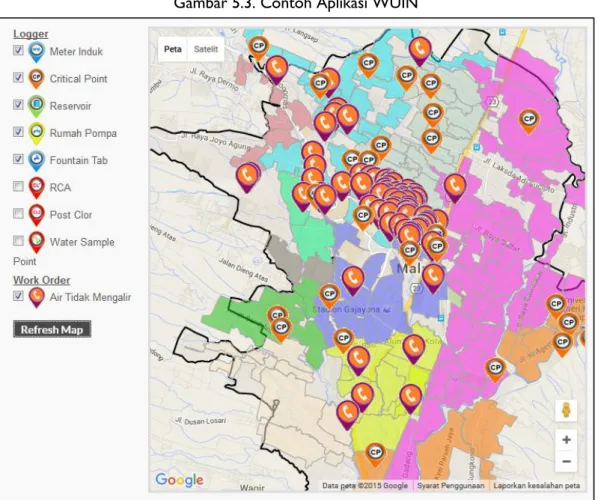
Task: Switch map to Satelit view
Action: pos(206,49)
